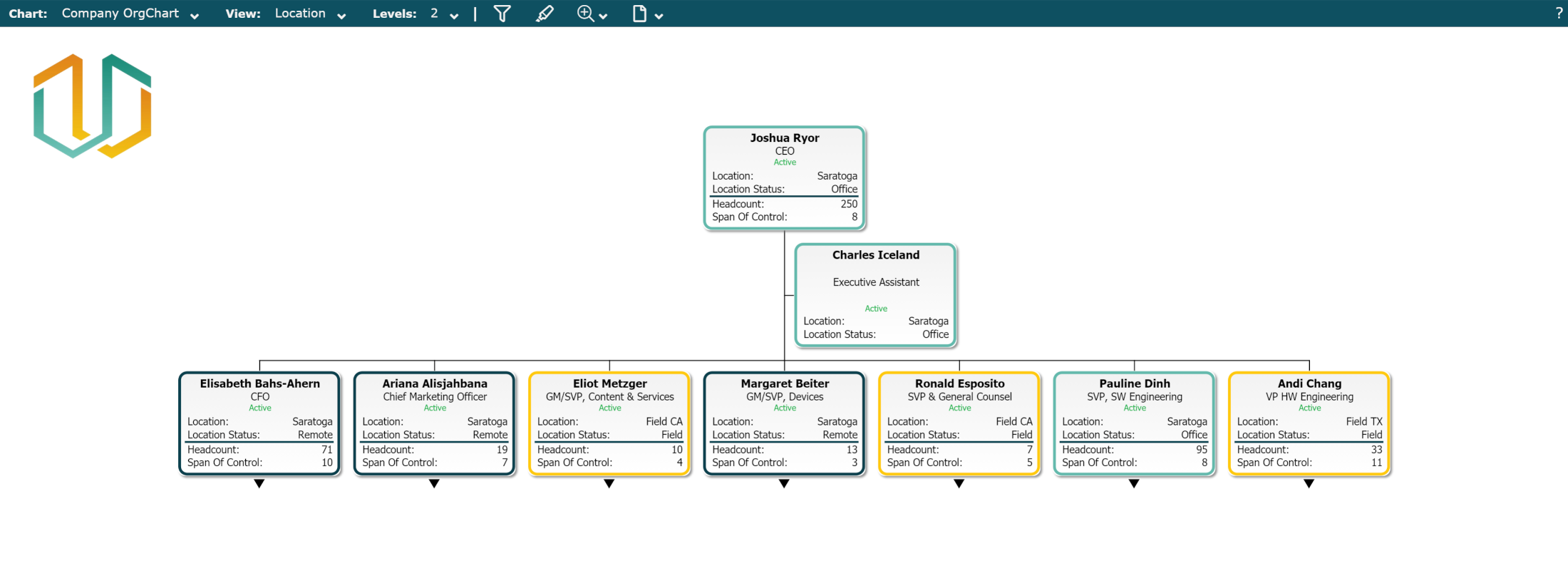Click the 'View:' label
Screen dimensions: 1568x568
click(x=243, y=14)
